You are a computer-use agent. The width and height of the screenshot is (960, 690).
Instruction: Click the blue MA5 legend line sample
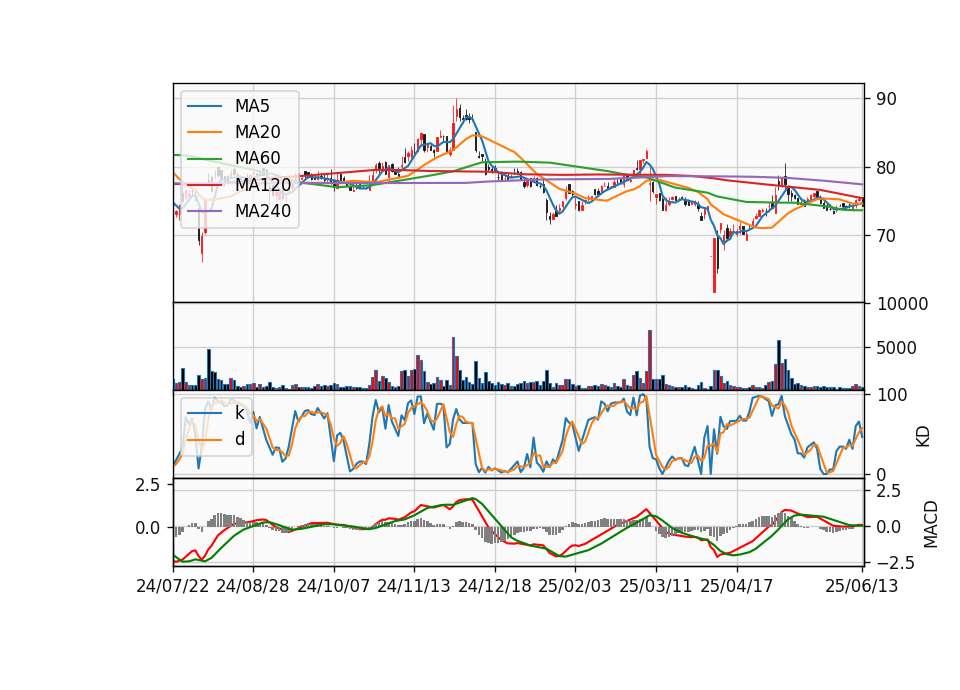[204, 107]
